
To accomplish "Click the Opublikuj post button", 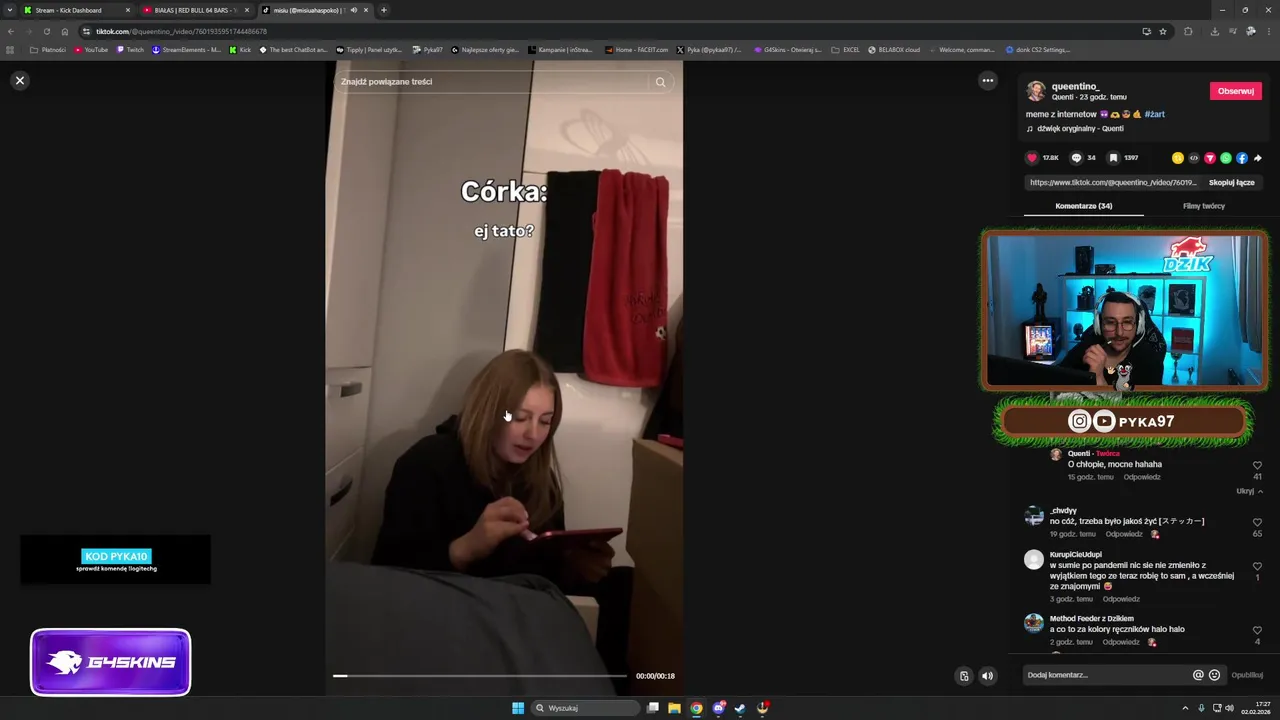I will (x=1247, y=675).
